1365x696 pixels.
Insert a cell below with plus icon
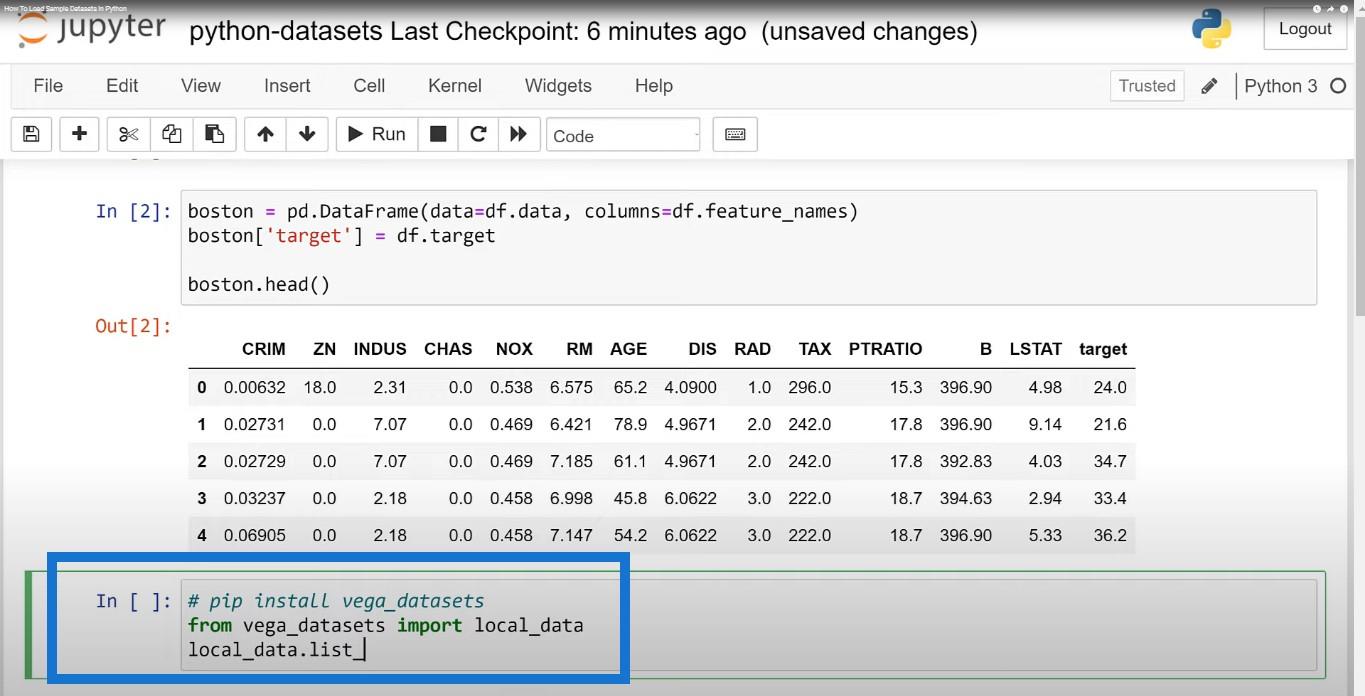click(80, 134)
